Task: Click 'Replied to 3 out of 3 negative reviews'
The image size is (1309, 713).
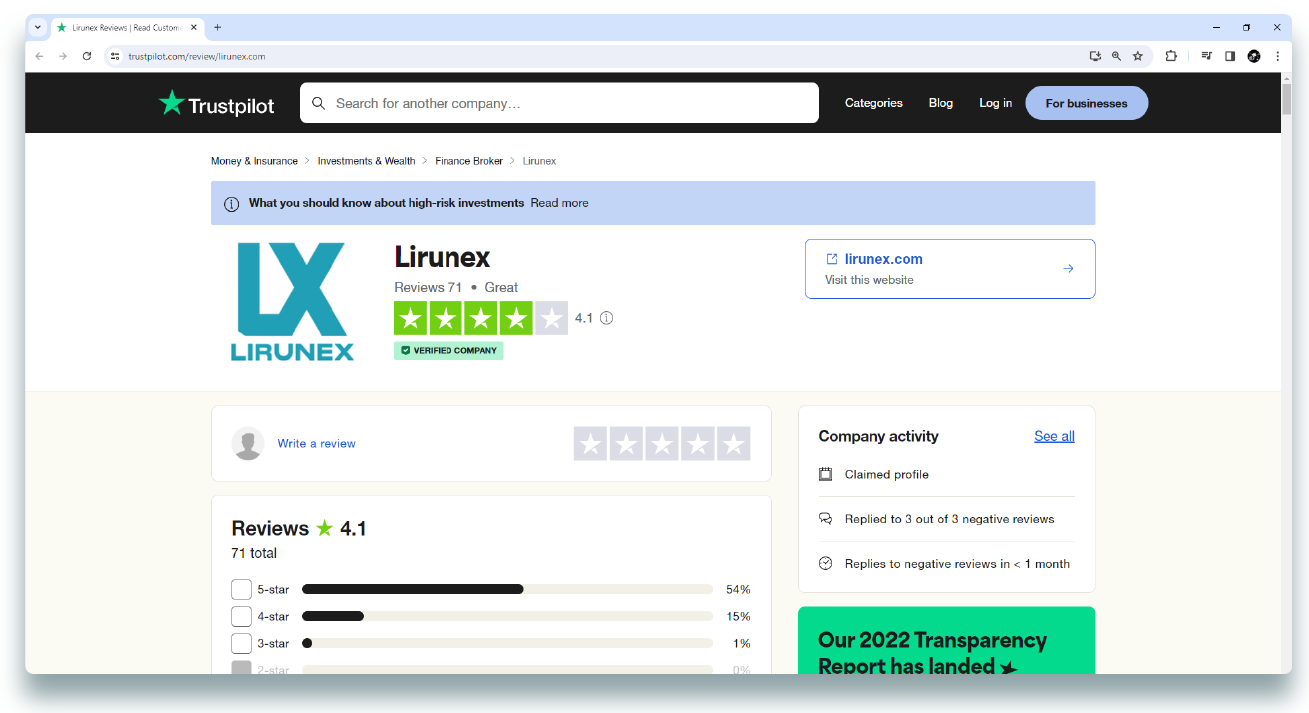Action: coord(949,519)
